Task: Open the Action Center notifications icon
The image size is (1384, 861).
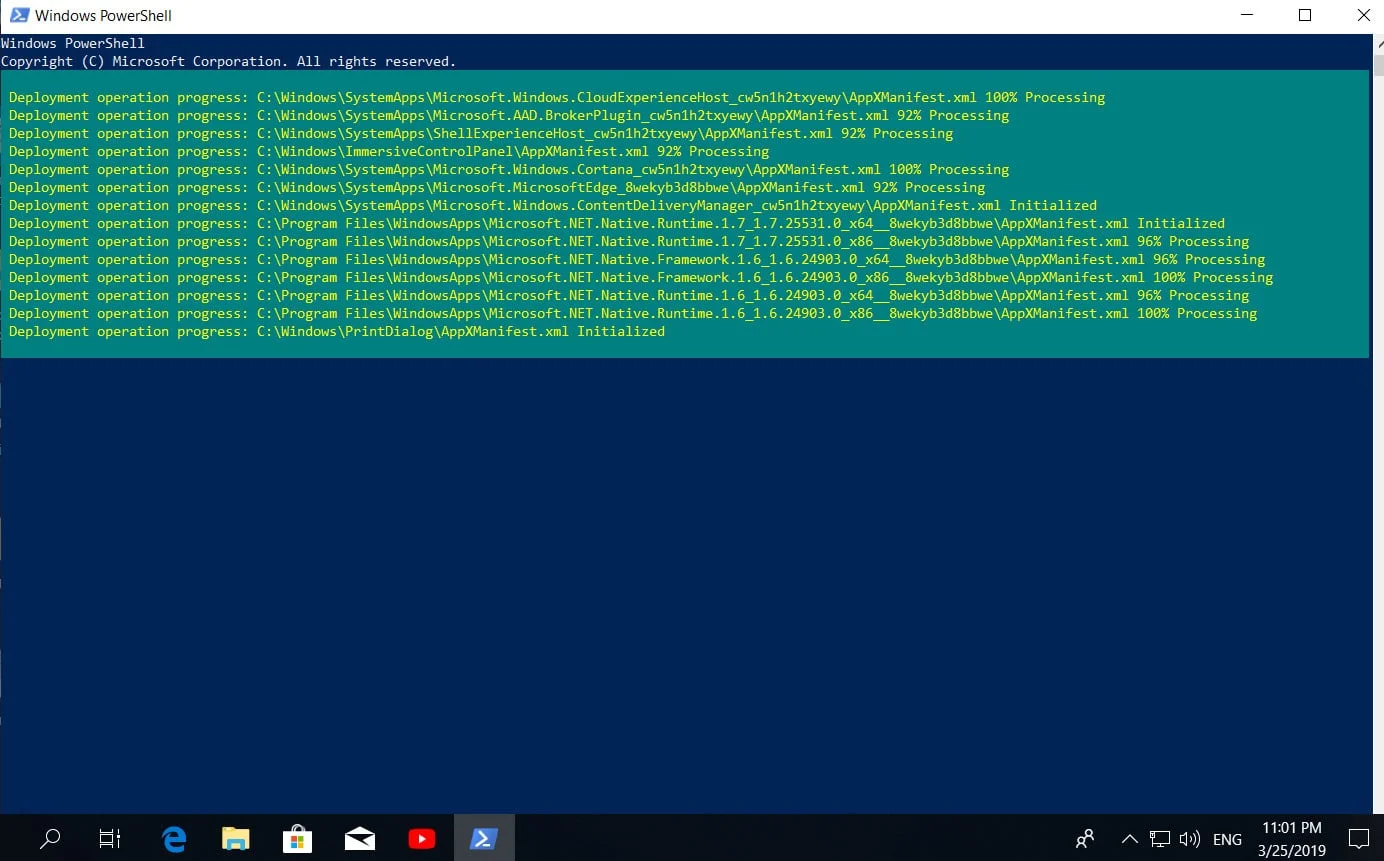Action: [x=1358, y=839]
